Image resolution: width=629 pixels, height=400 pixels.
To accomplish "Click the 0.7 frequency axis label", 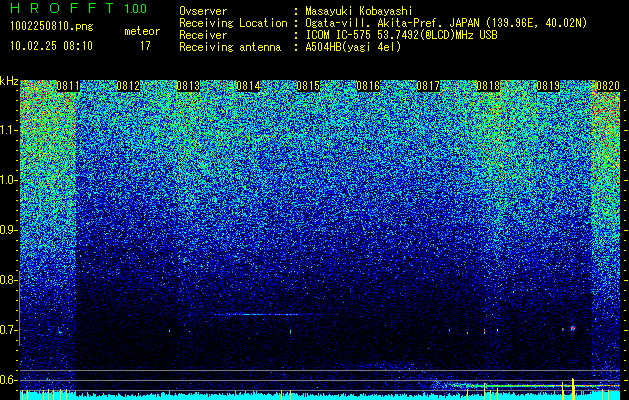I will 8,330.
